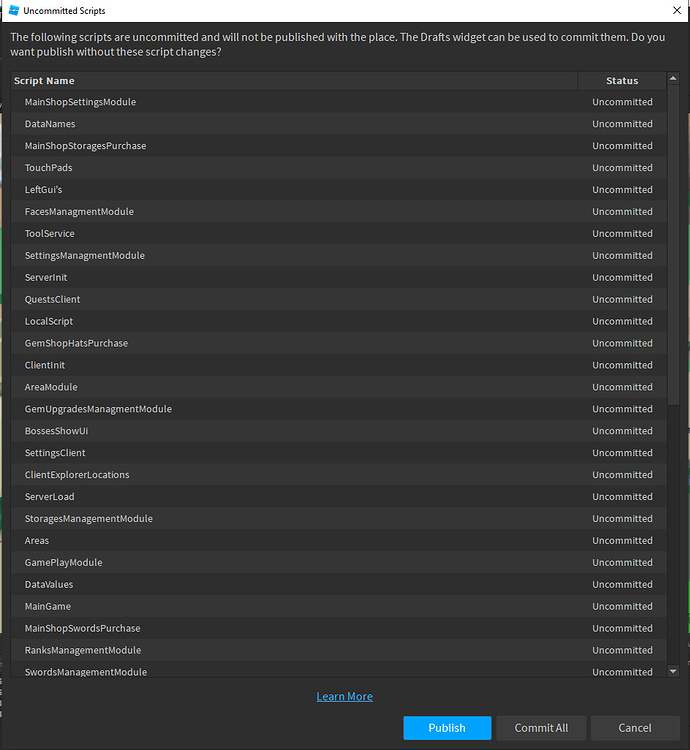690x750 pixels.
Task: Click the Publish button
Action: (447, 728)
